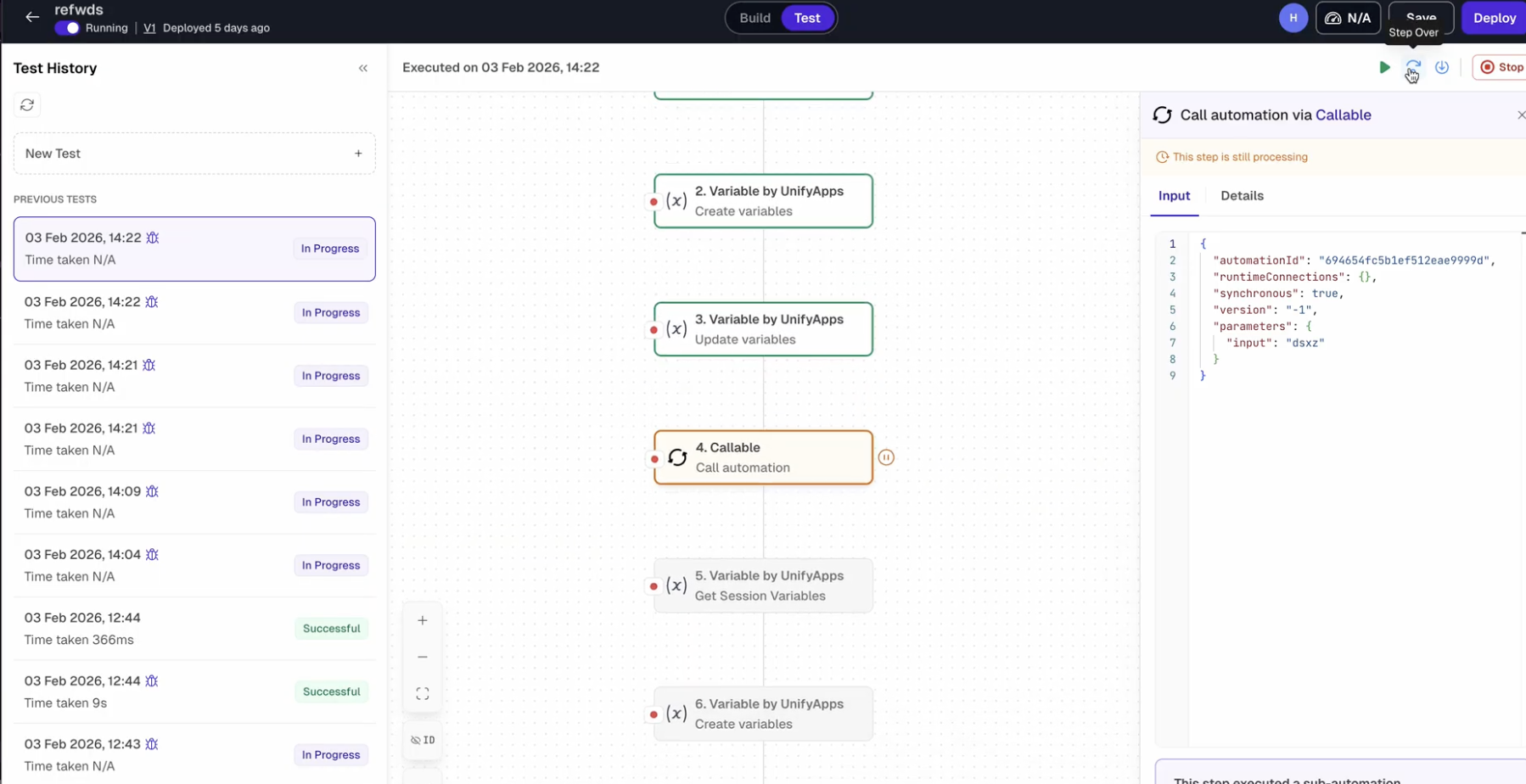Open the H user avatar
The height and width of the screenshot is (784, 1526).
click(x=1293, y=18)
